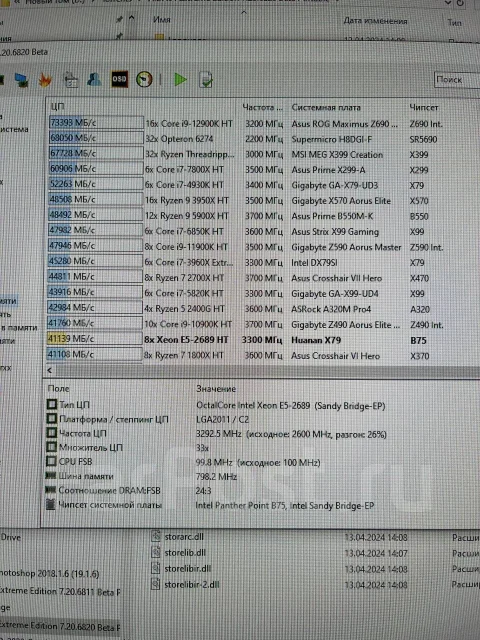Click the icon beside Платформа / степпинг ЦП
480x640 pixels.
coord(51,419)
